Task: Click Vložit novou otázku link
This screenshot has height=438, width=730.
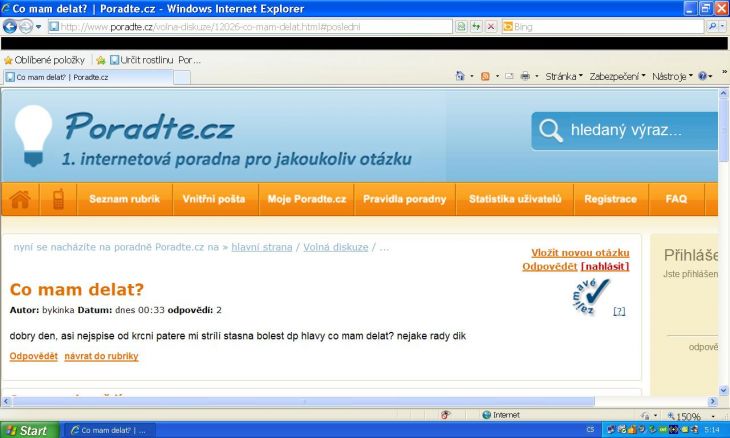Action: click(580, 253)
